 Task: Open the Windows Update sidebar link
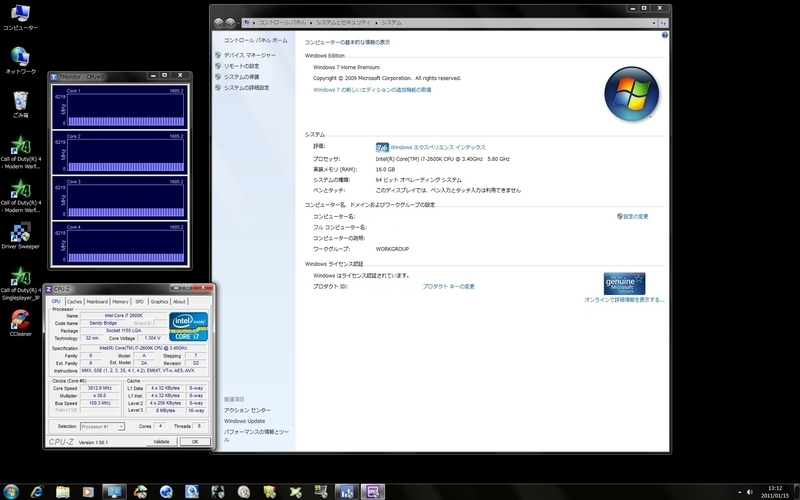[x=244, y=421]
